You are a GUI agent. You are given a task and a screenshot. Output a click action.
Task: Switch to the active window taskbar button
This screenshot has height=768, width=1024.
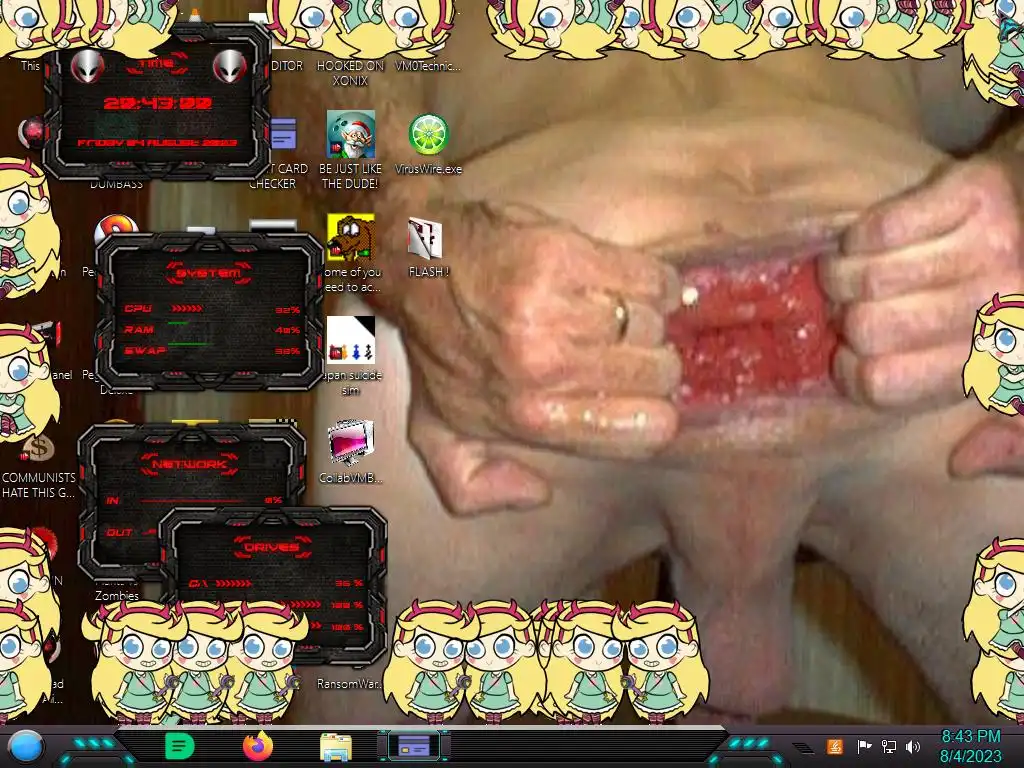point(414,746)
